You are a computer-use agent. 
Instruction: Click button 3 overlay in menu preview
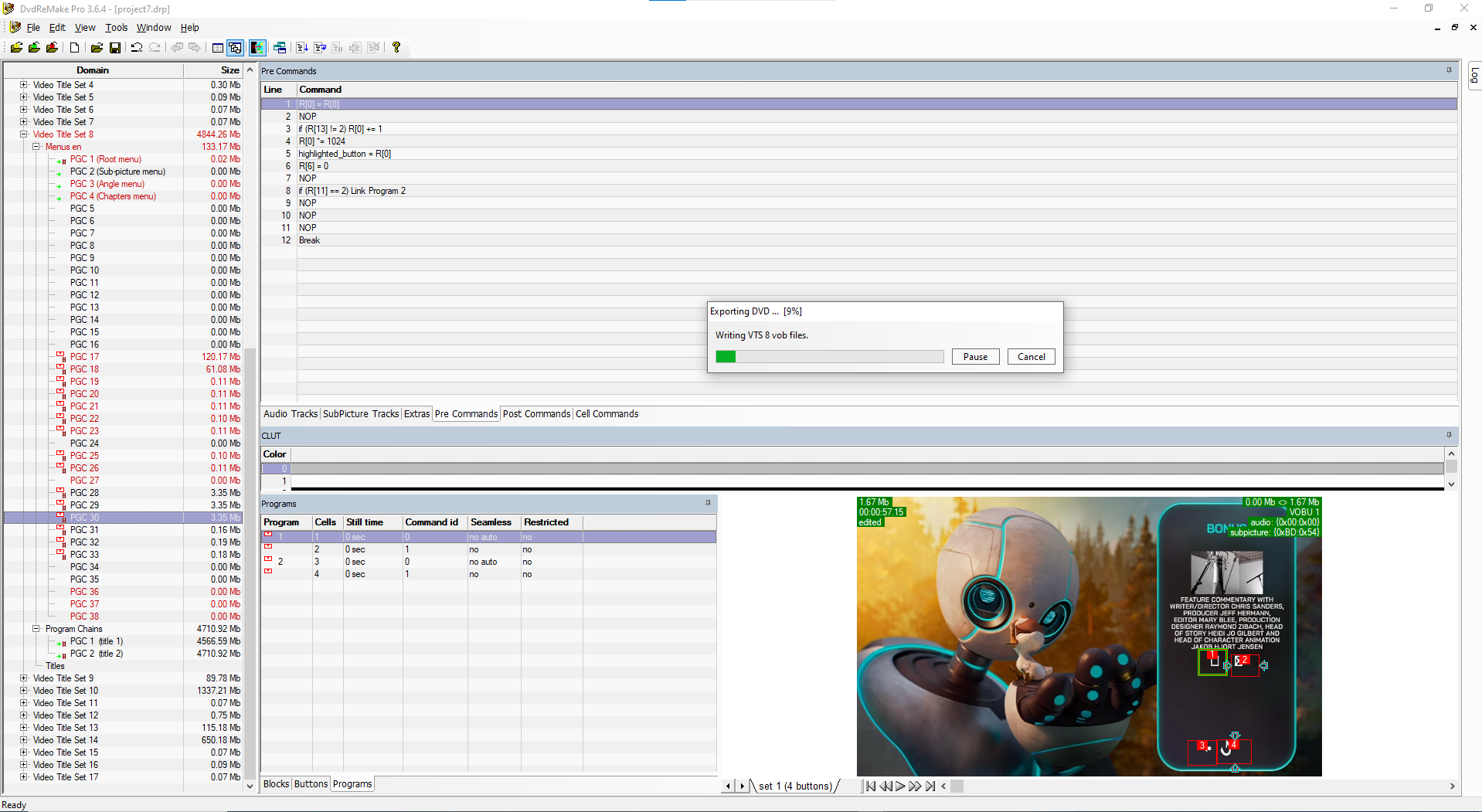(1202, 751)
